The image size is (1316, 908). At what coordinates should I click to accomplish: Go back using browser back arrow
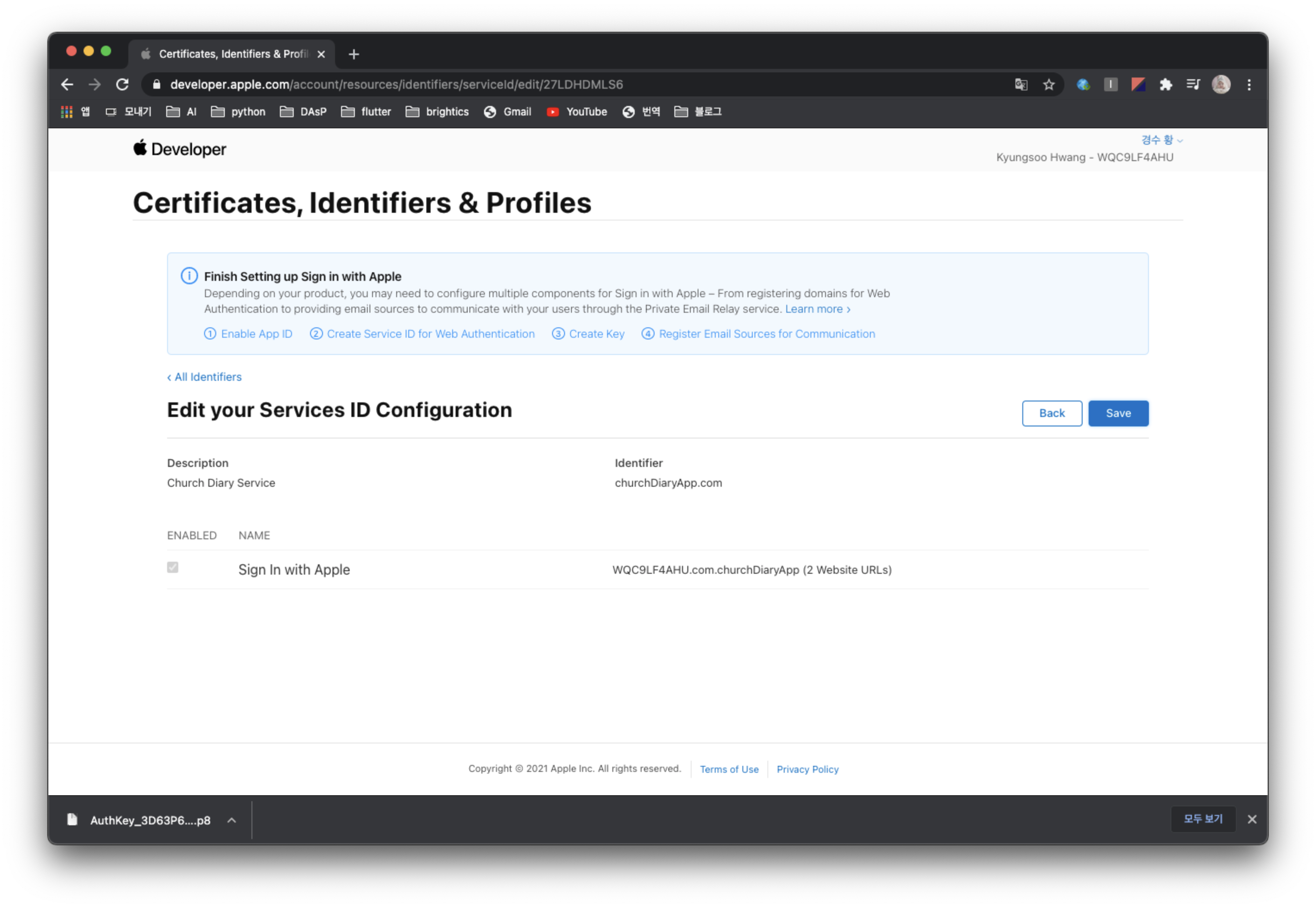tap(67, 85)
